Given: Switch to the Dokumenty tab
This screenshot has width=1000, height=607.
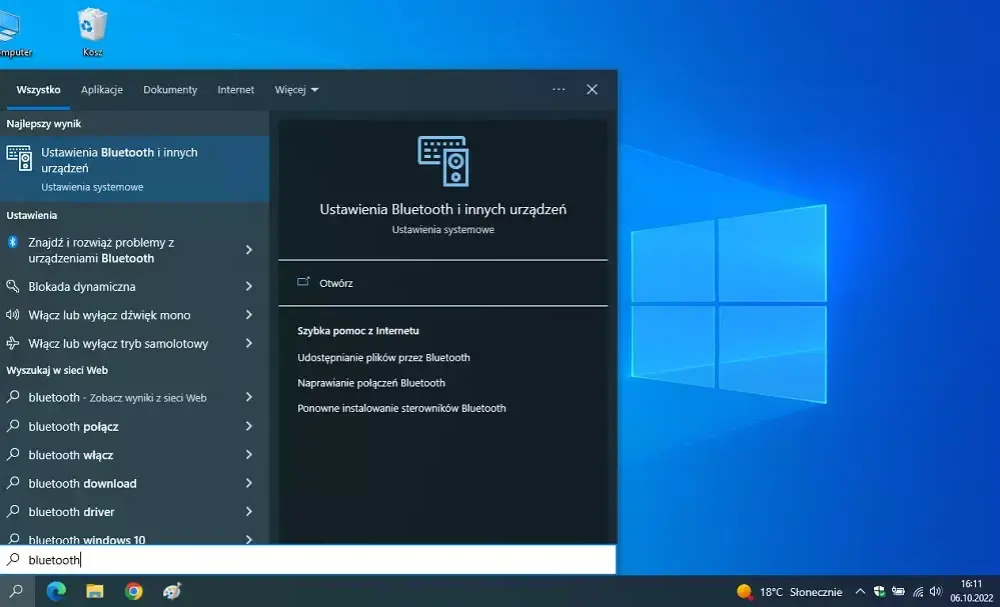Looking at the screenshot, I should coord(170,90).
